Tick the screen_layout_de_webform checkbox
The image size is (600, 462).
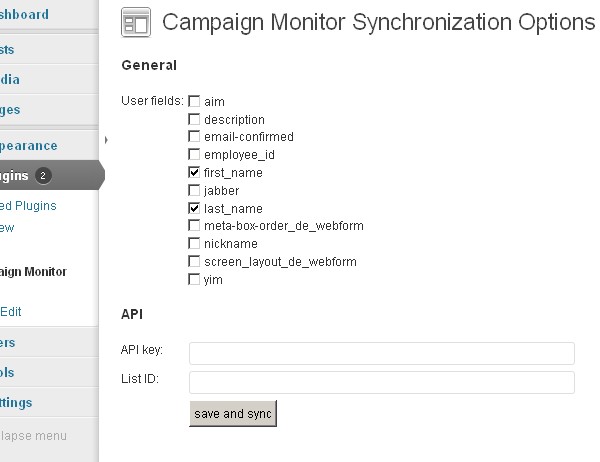click(194, 262)
